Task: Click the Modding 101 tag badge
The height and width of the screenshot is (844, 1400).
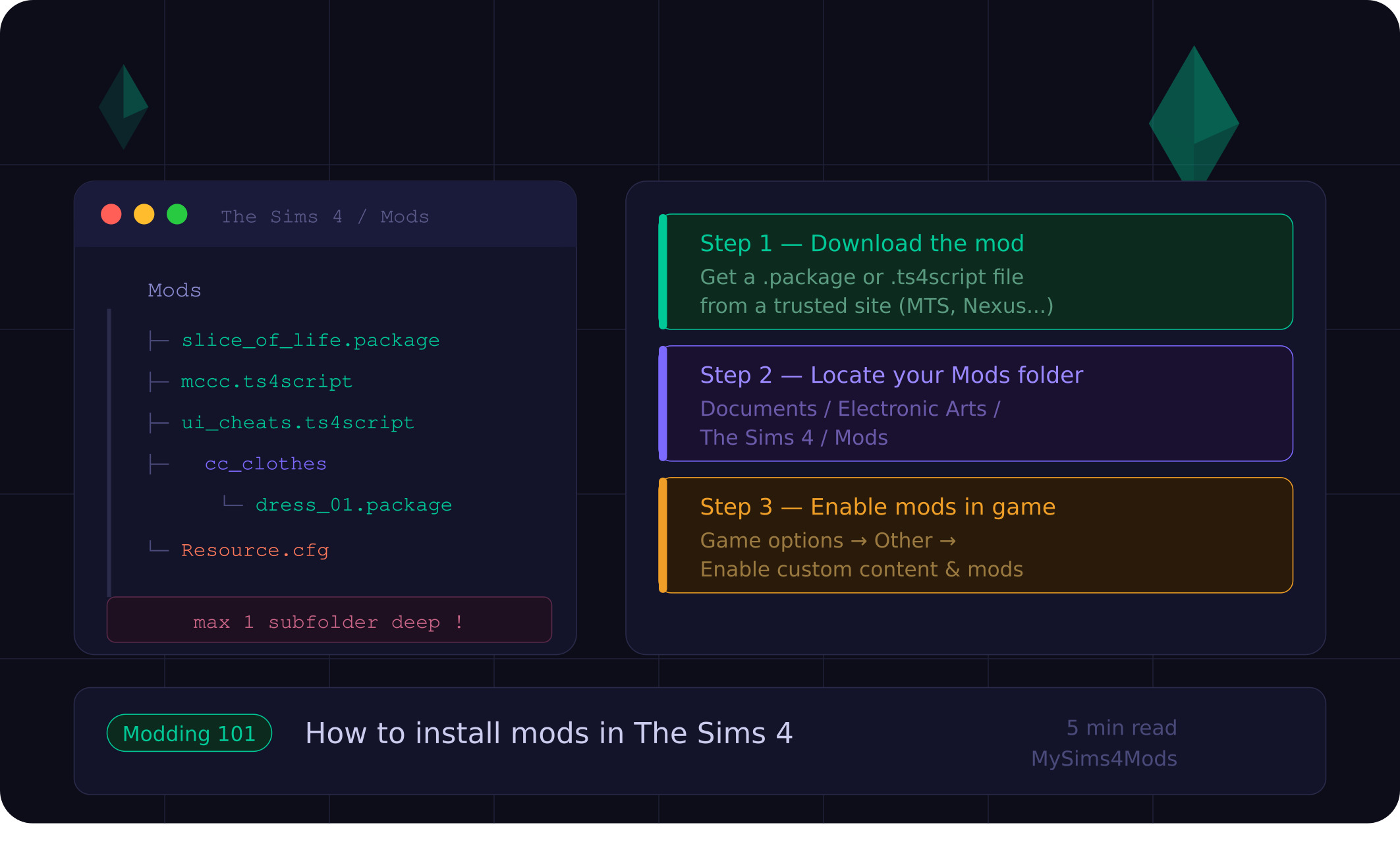Action: click(x=189, y=733)
